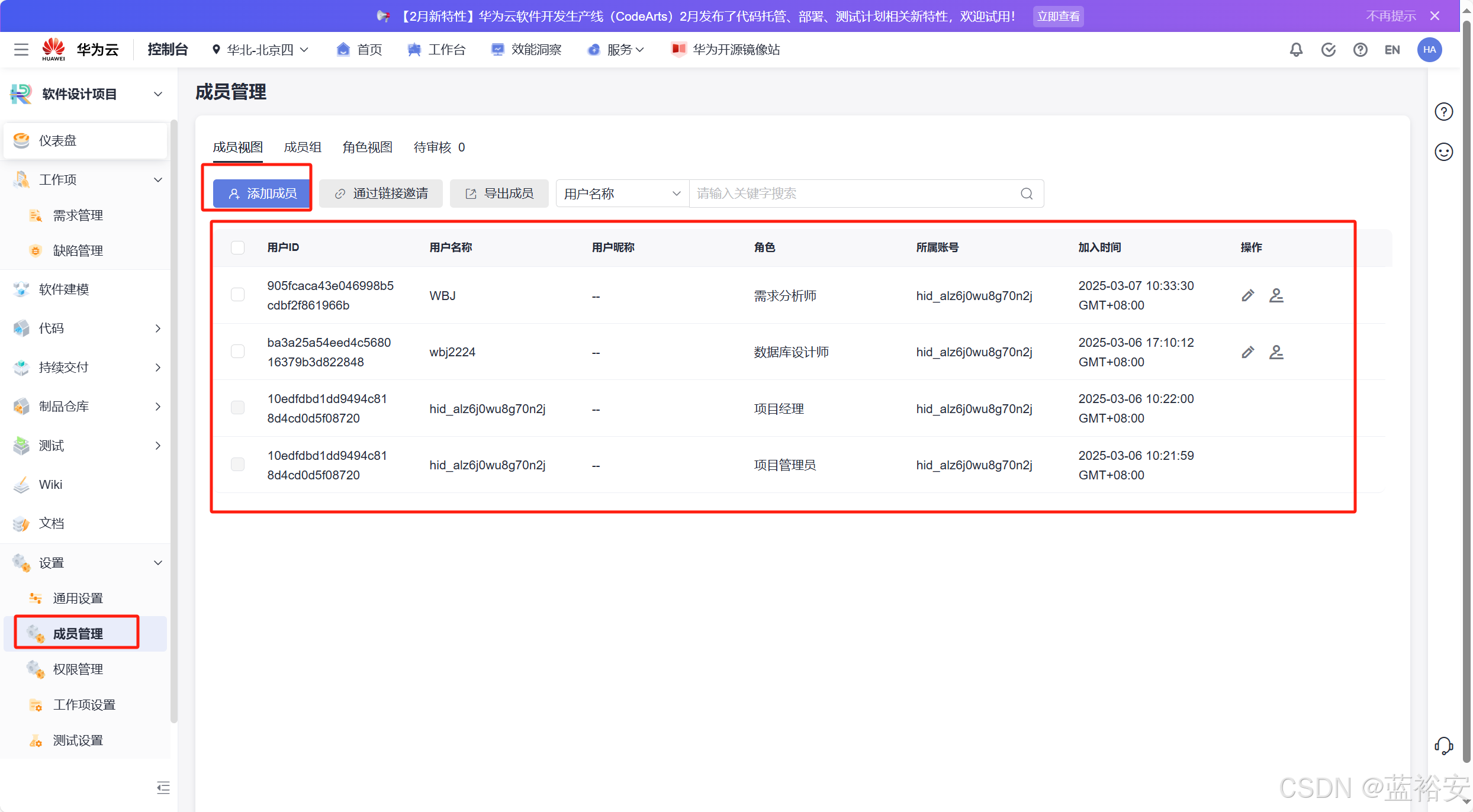
Task: Open the 用户名称 search filter dropdown
Action: point(622,194)
